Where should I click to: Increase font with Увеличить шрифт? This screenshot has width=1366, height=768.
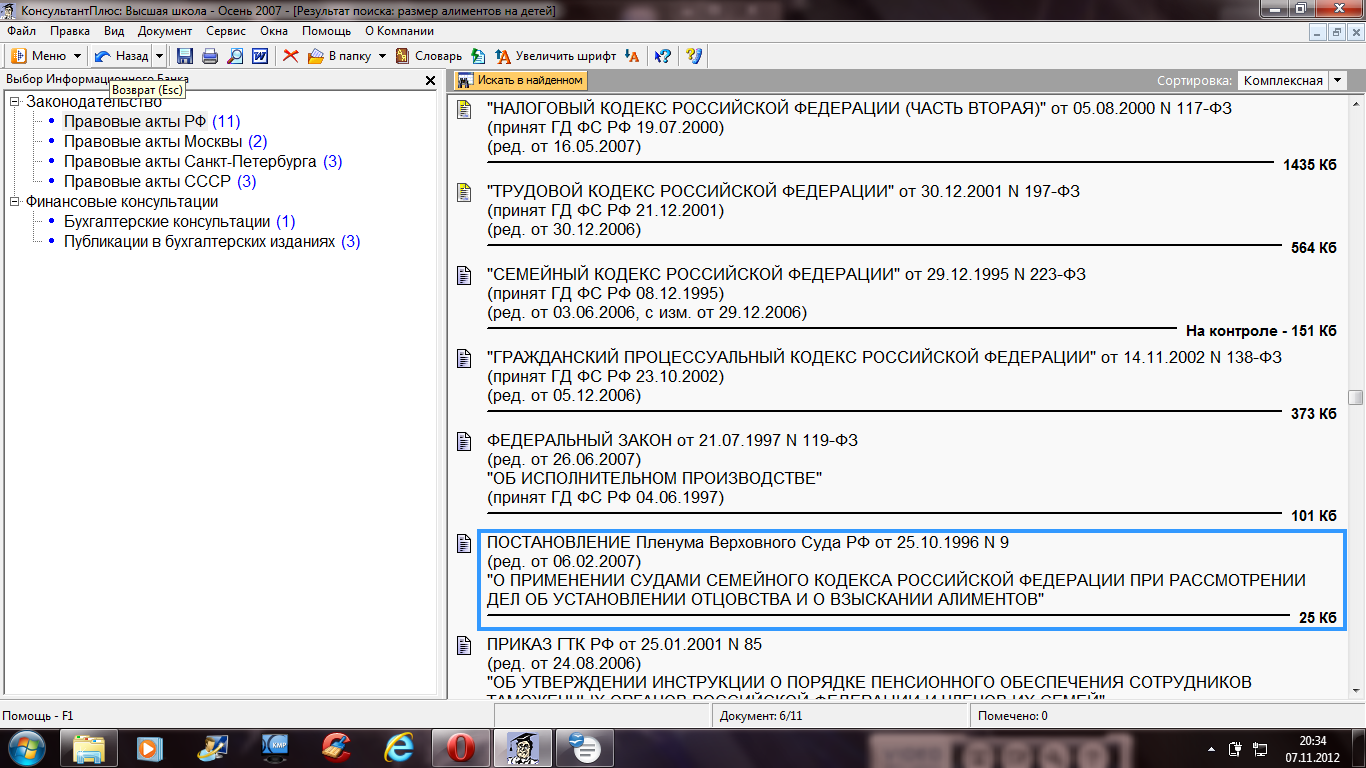coord(554,56)
